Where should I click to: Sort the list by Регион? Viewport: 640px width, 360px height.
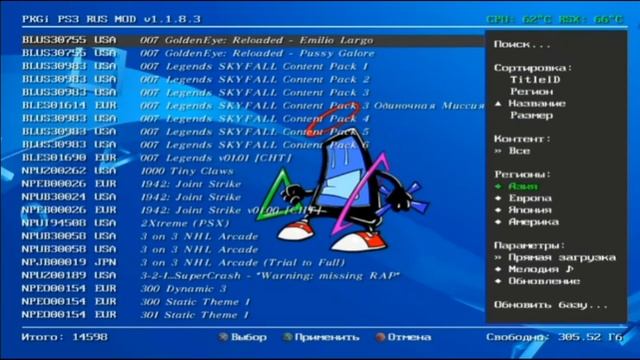tap(531, 91)
